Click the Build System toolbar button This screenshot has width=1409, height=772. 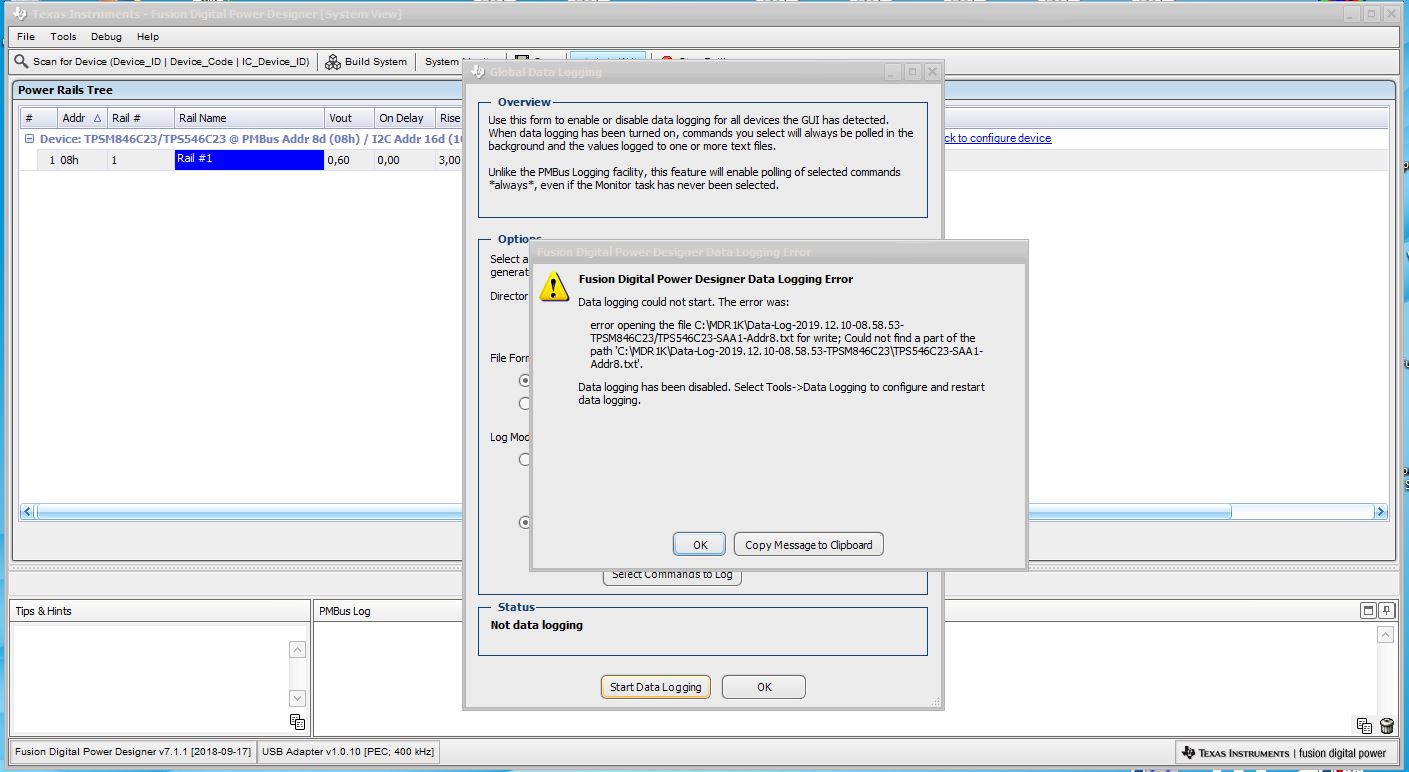pos(366,62)
